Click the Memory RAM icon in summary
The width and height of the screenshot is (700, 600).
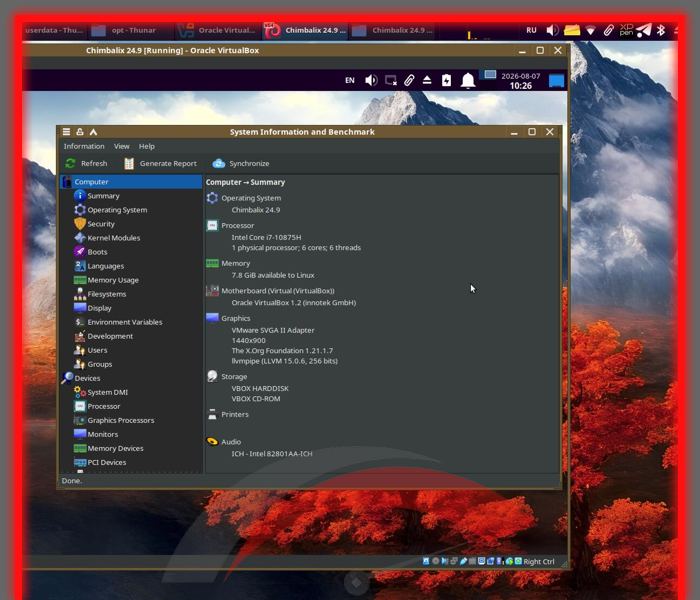click(212, 263)
